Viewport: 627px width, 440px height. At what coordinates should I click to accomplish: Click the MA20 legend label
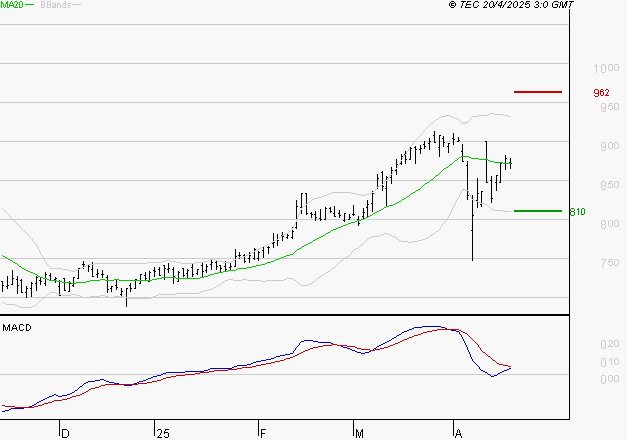12,5
